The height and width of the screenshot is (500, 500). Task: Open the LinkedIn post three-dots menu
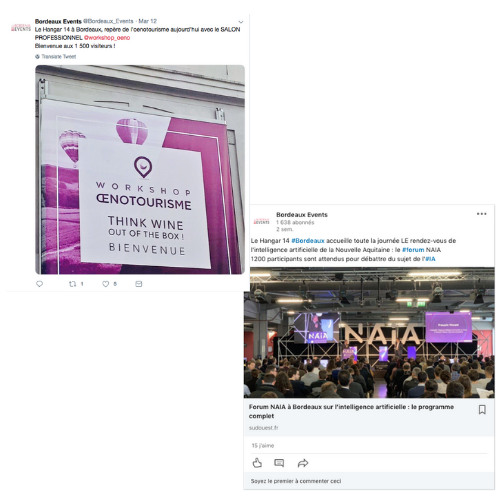coord(481,214)
